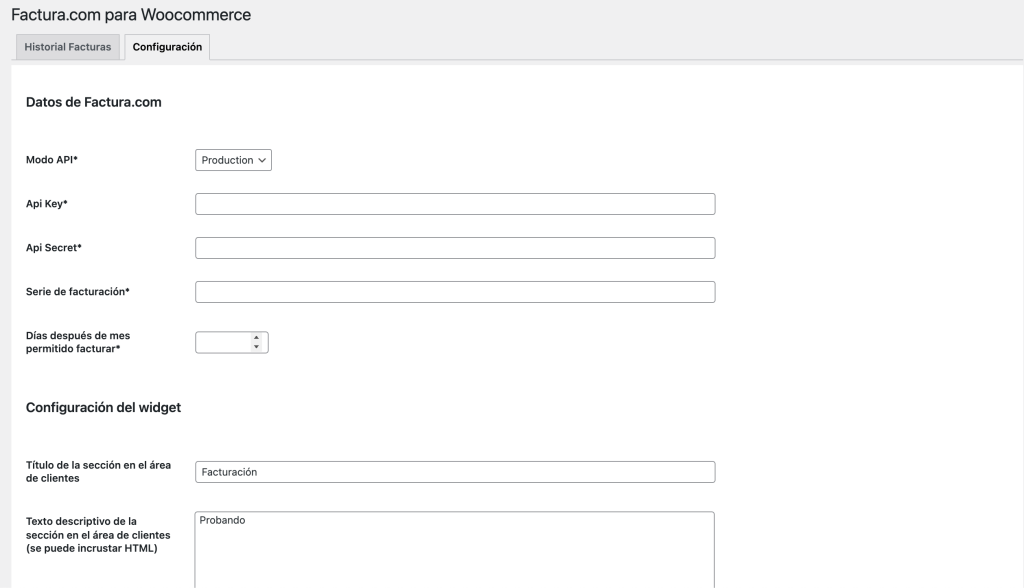The height and width of the screenshot is (588, 1024).
Task: Click the Configuración del widget heading
Action: click(x=103, y=408)
